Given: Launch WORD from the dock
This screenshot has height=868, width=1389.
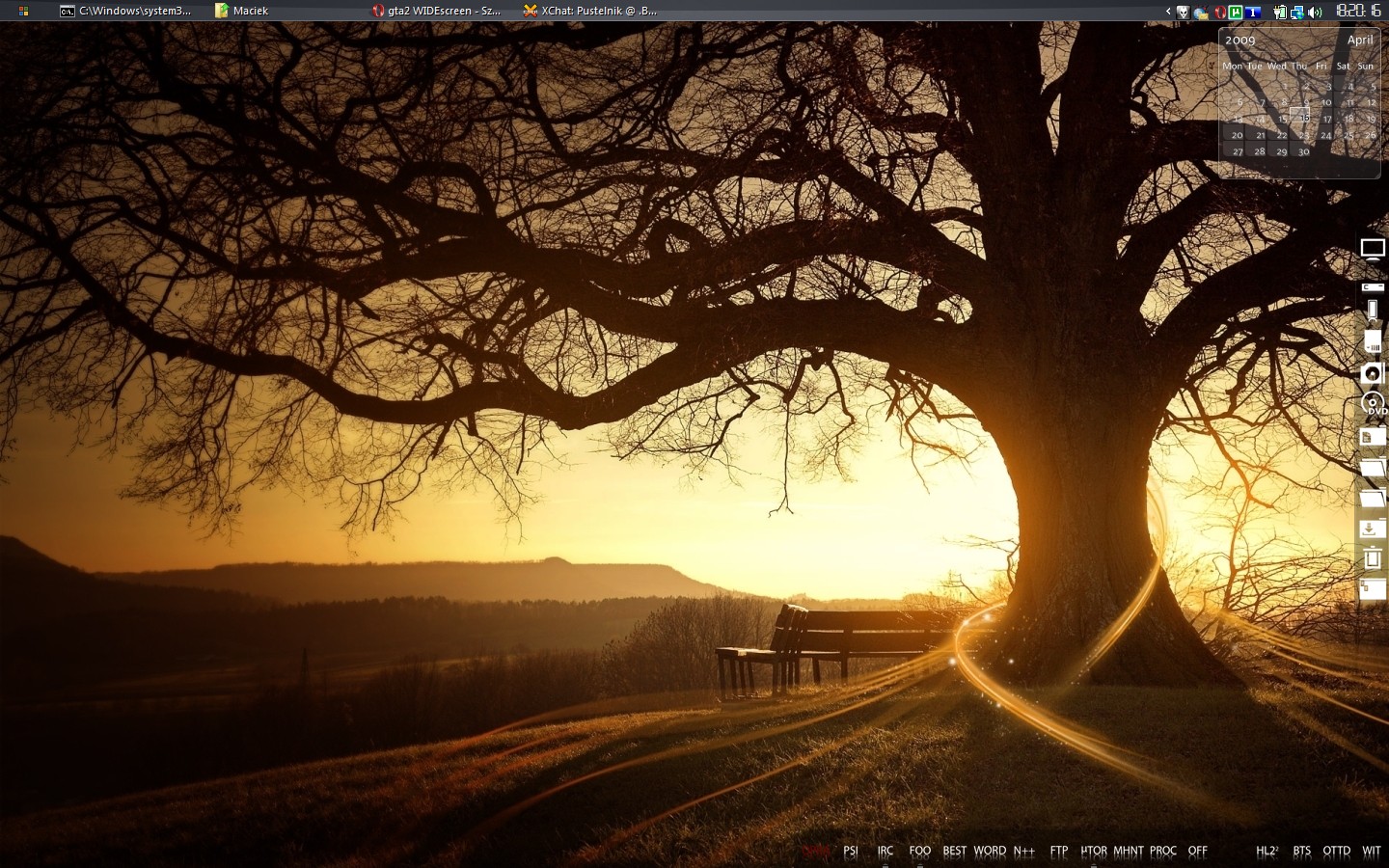Looking at the screenshot, I should pos(990,851).
